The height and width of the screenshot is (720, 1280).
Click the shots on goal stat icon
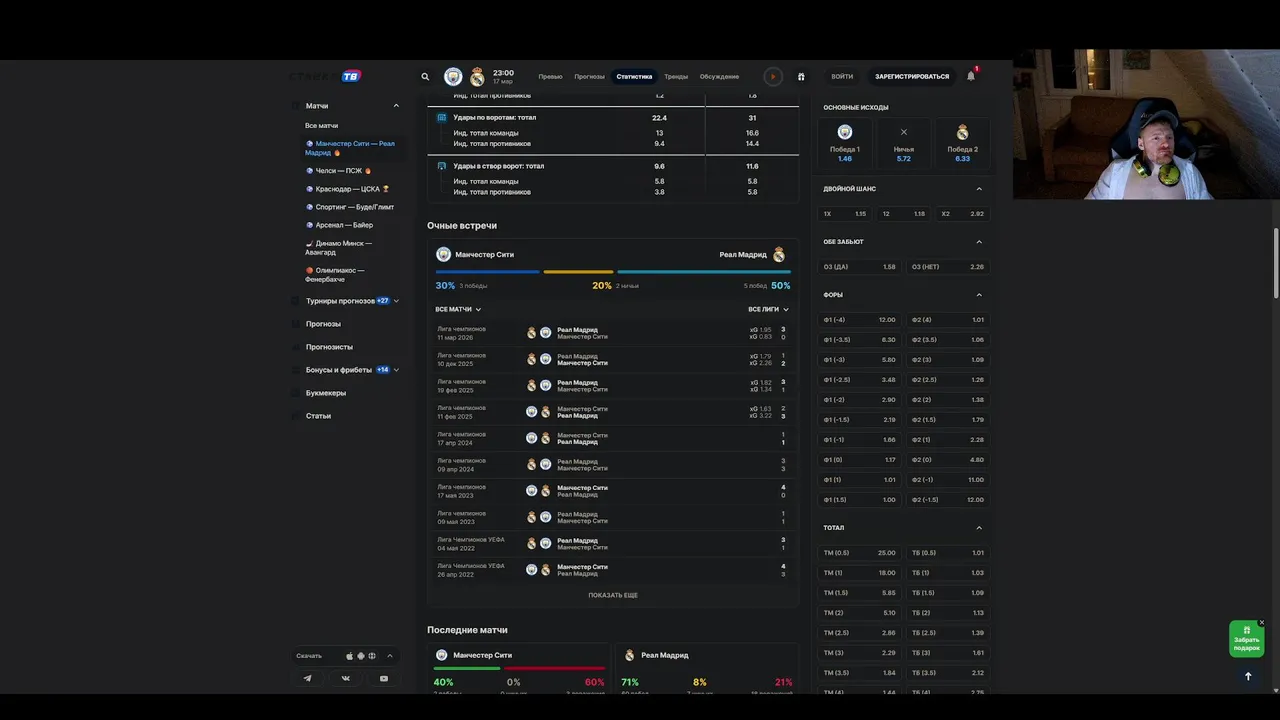[x=442, y=117]
